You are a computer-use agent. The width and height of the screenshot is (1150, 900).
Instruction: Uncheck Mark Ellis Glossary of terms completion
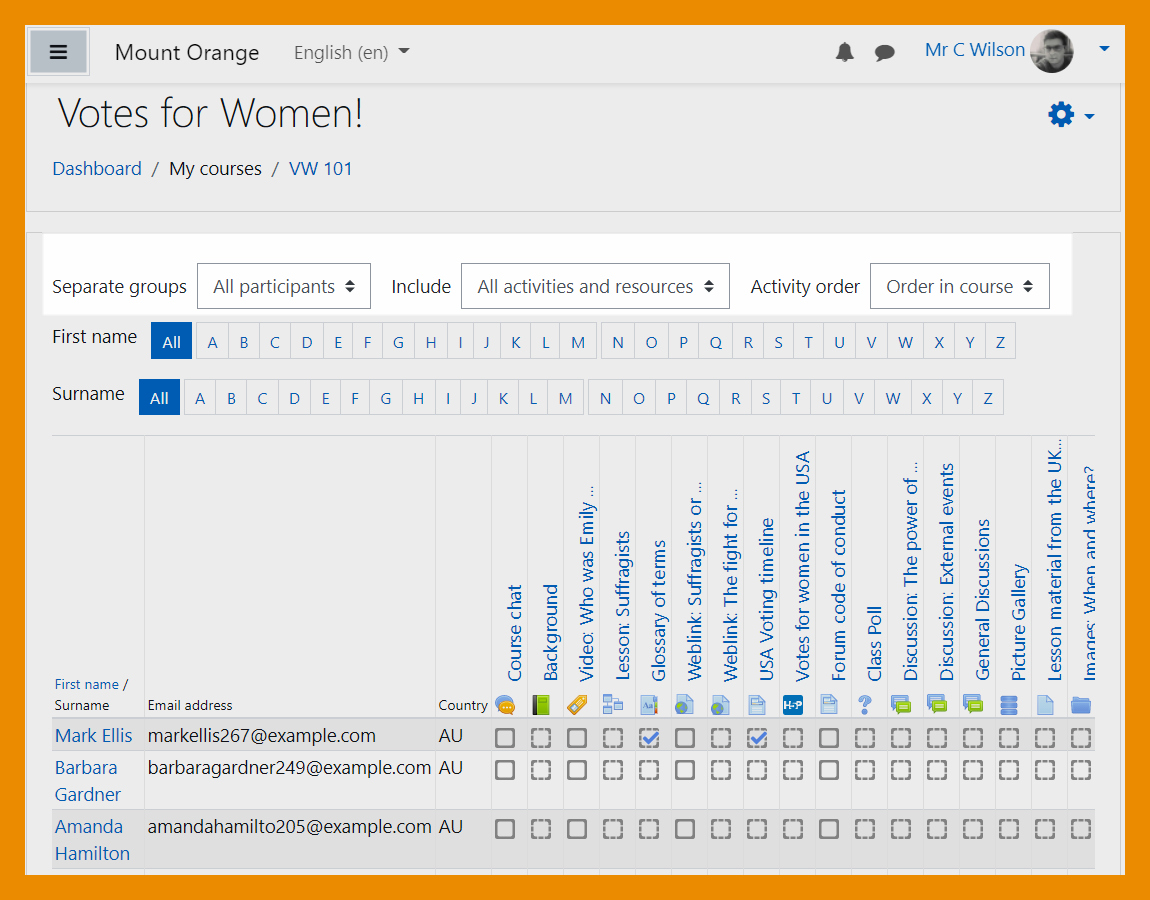(649, 738)
